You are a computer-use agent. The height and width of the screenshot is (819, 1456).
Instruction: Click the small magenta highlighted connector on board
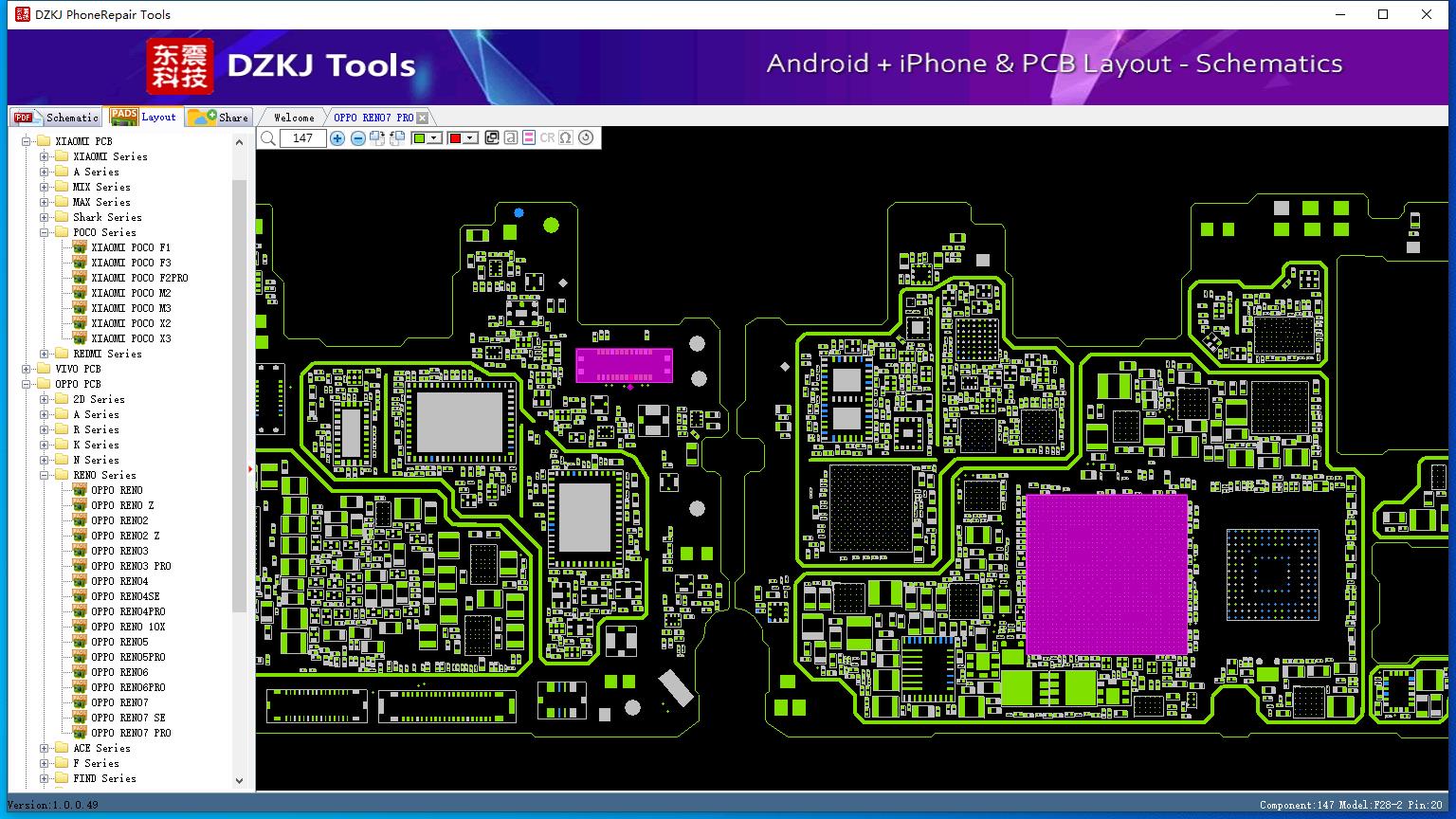pyautogui.click(x=624, y=365)
